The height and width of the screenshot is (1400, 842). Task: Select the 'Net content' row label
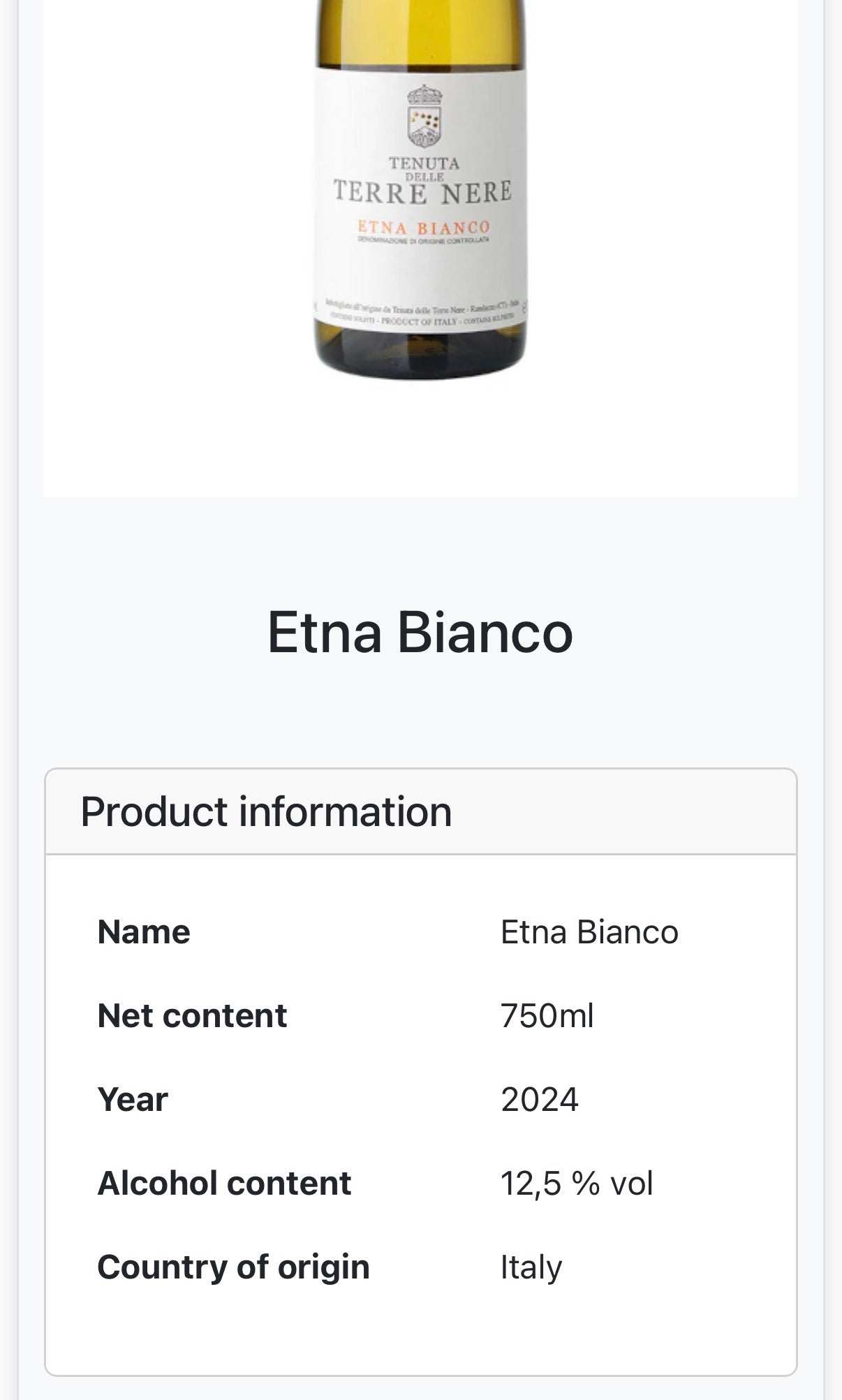tap(192, 1016)
